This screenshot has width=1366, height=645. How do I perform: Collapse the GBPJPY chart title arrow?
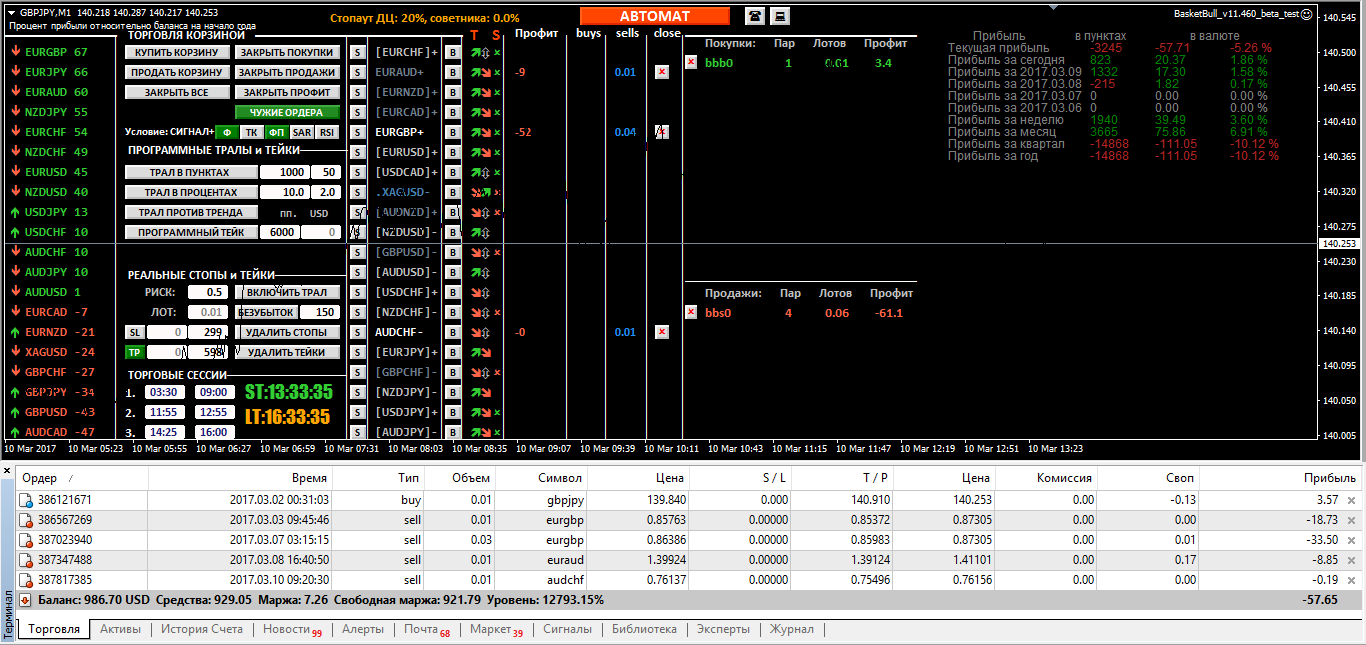point(11,12)
